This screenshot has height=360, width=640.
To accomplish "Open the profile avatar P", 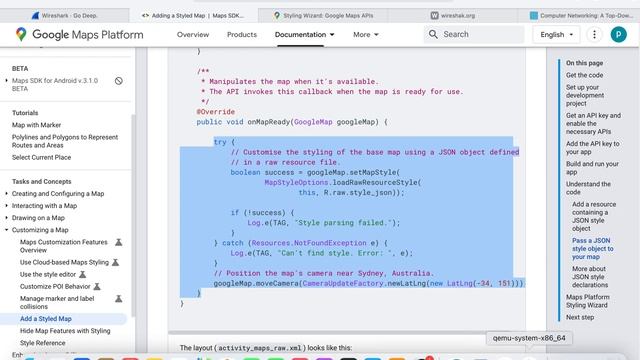I will [x=618, y=35].
